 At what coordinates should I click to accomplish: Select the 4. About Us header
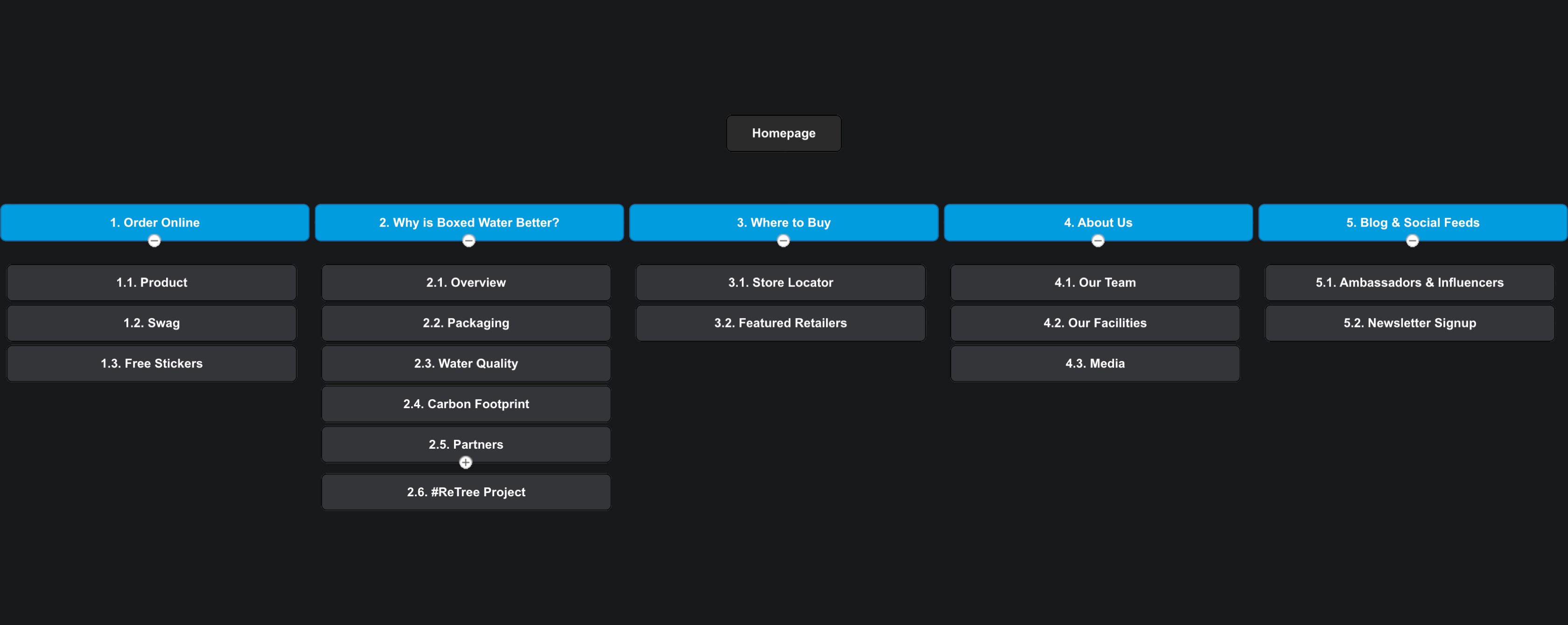click(1098, 223)
